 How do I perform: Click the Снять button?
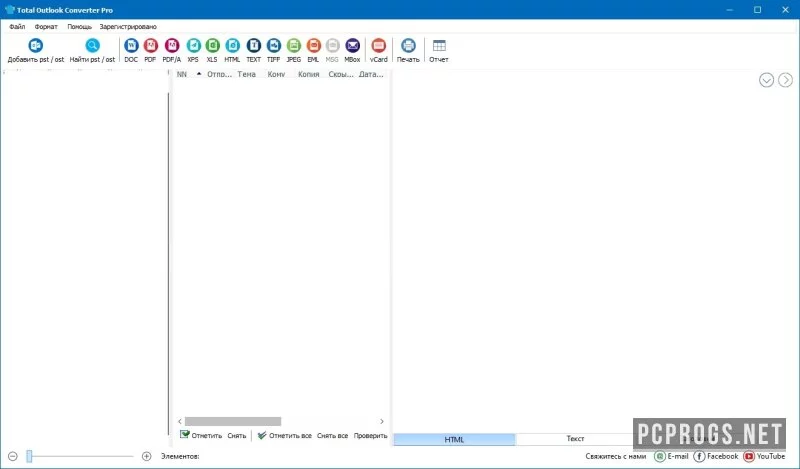(x=237, y=436)
